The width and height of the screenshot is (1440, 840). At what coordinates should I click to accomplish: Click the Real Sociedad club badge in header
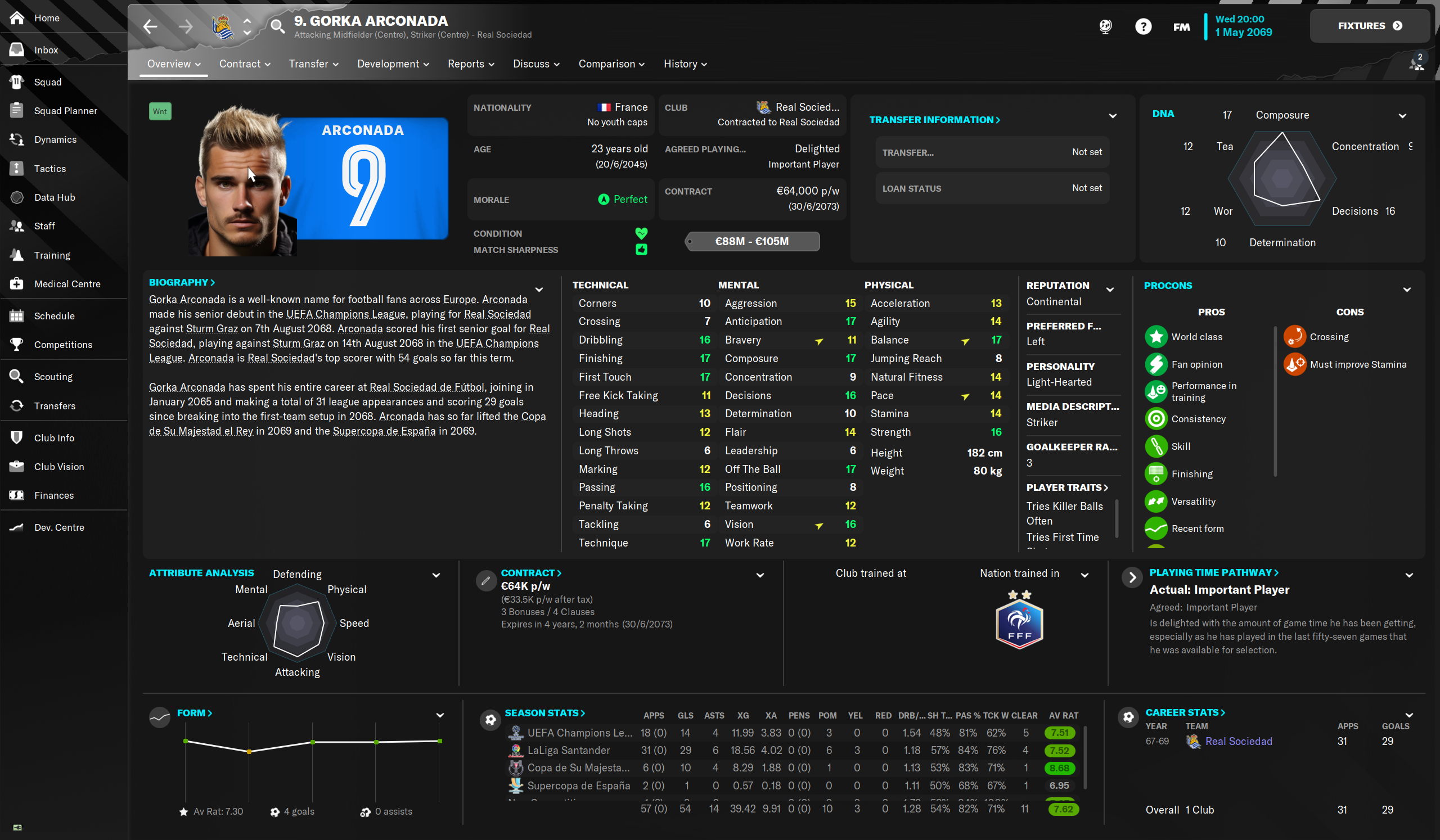222,26
